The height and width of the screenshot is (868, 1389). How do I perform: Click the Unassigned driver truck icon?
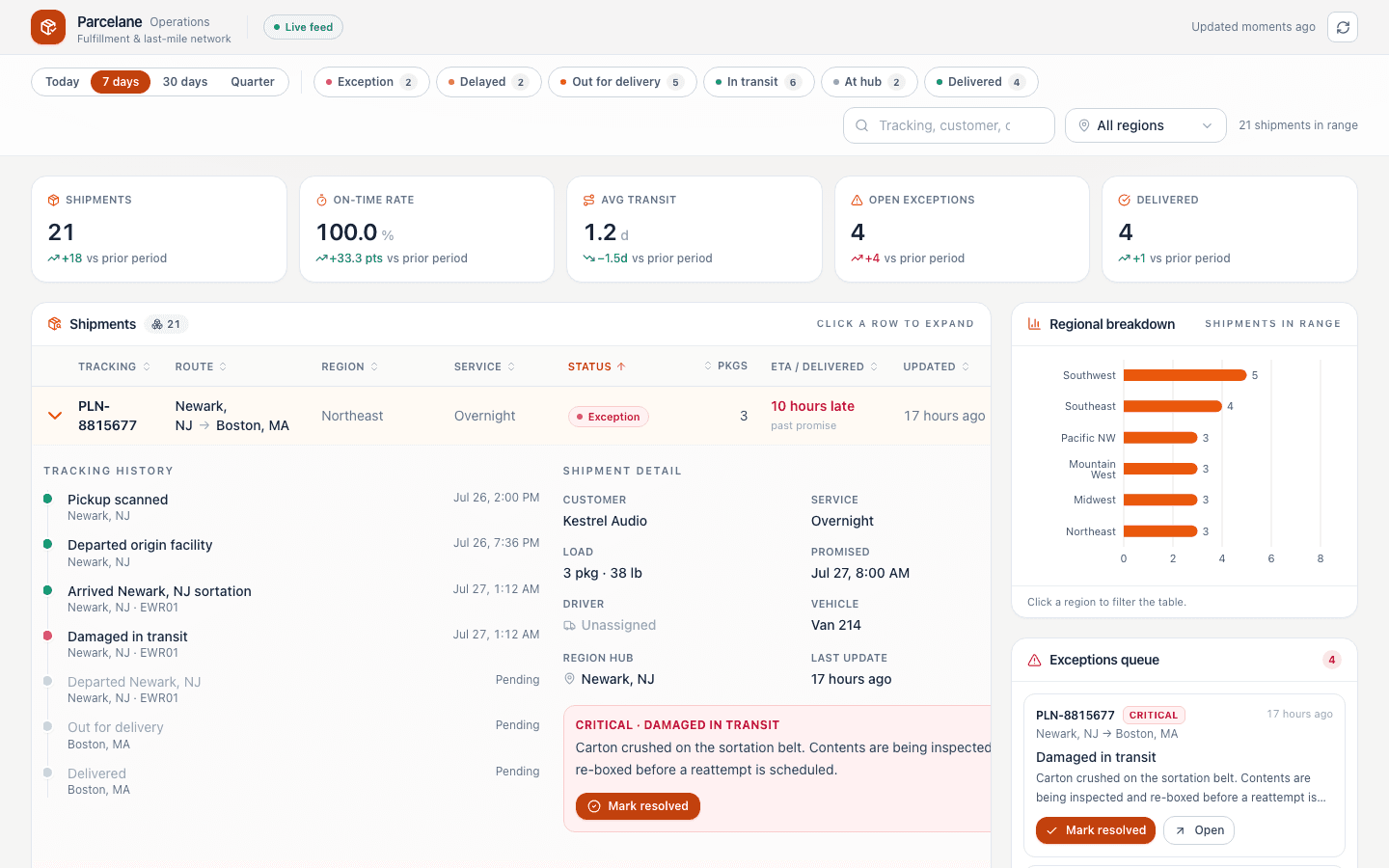569,625
